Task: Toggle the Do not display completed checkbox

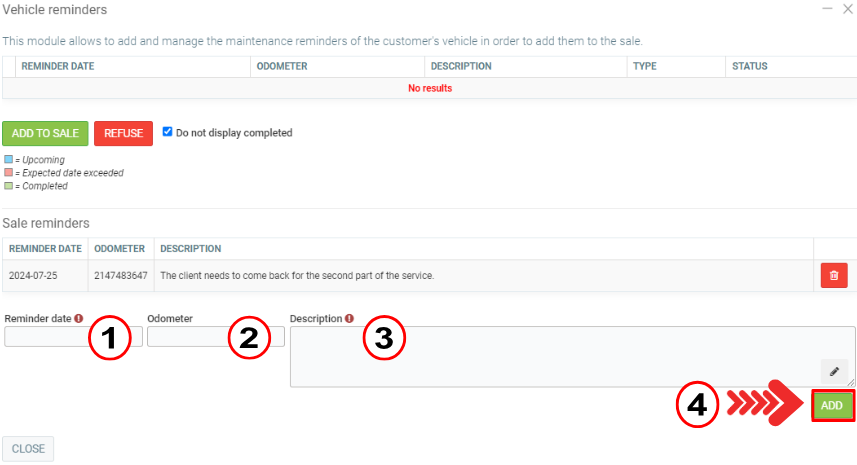Action: (x=168, y=132)
